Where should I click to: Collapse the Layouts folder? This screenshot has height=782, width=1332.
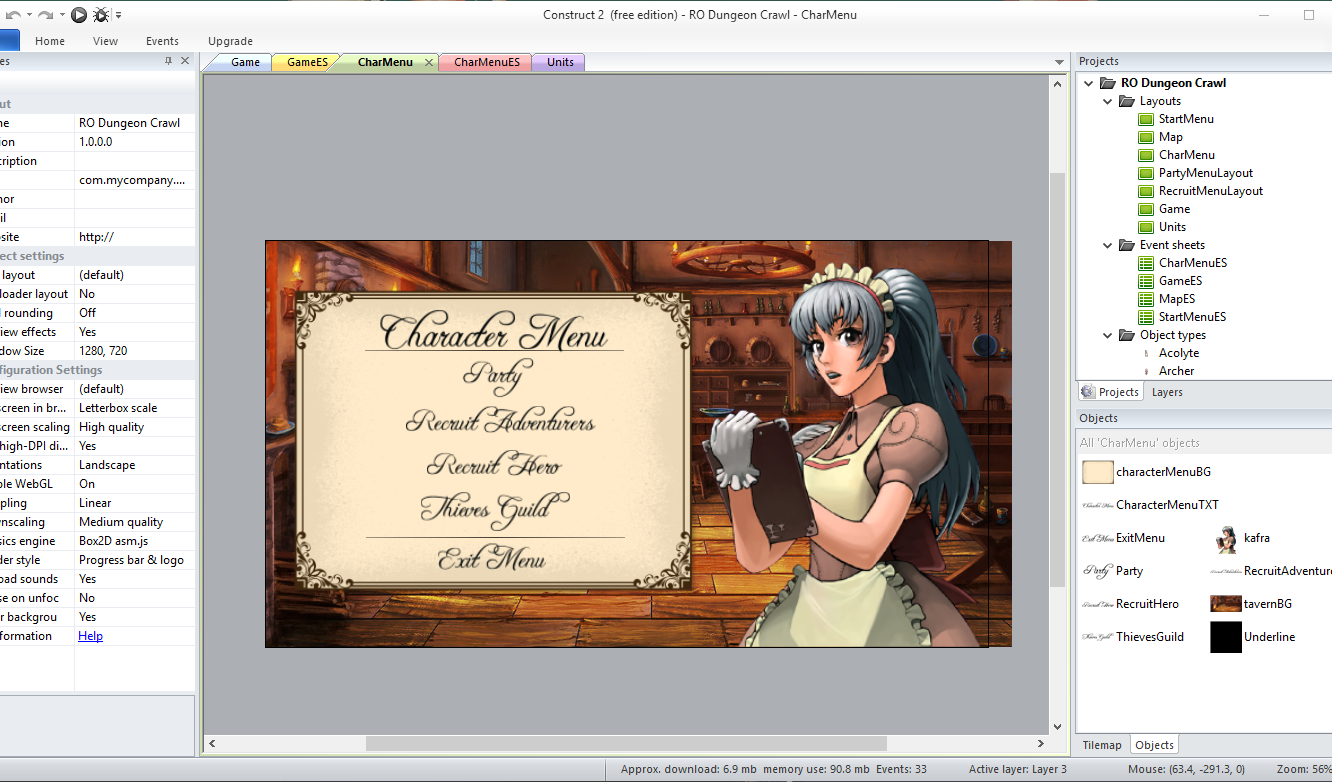click(1107, 101)
